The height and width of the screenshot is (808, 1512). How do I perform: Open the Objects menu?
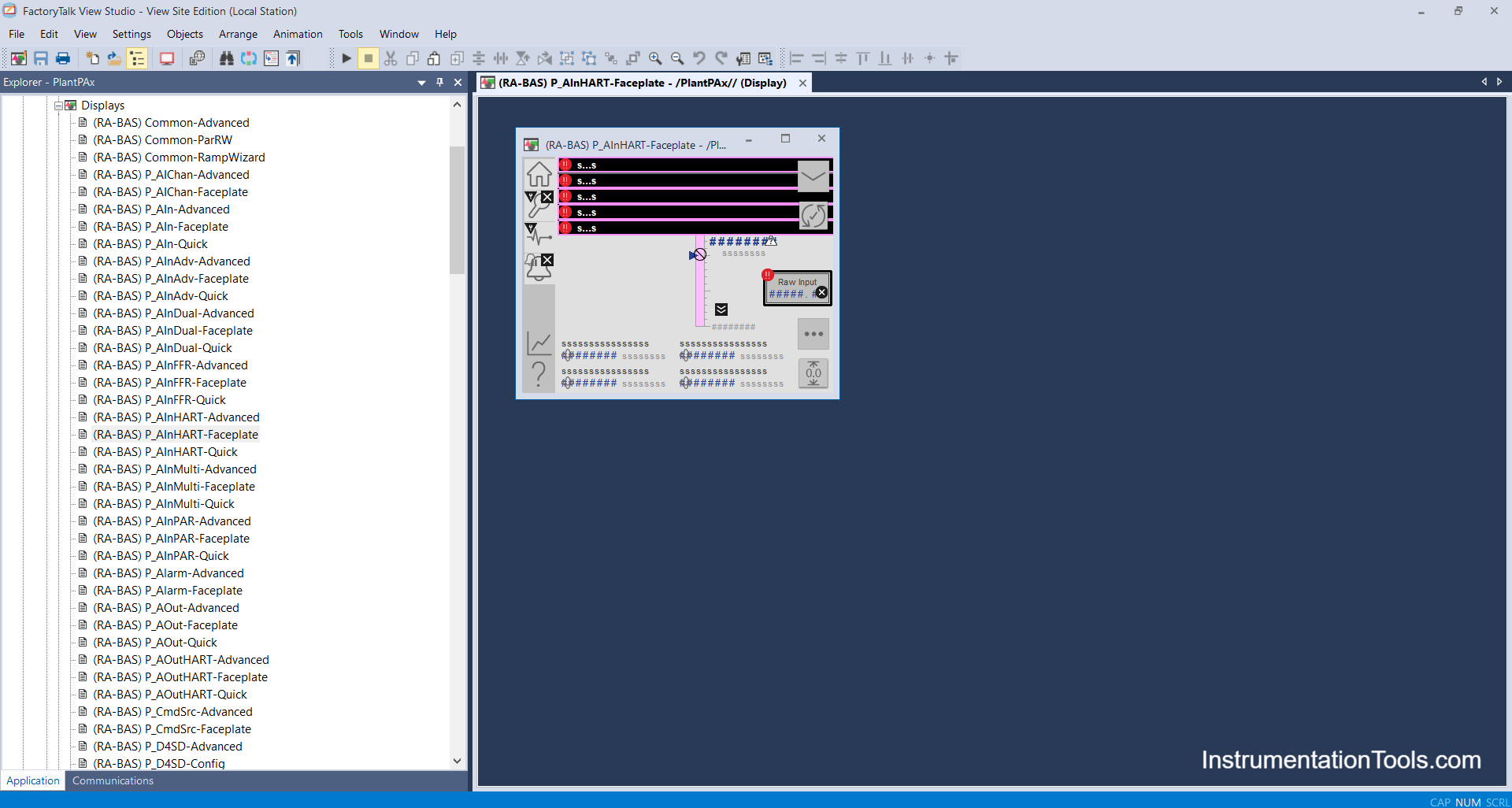click(184, 34)
